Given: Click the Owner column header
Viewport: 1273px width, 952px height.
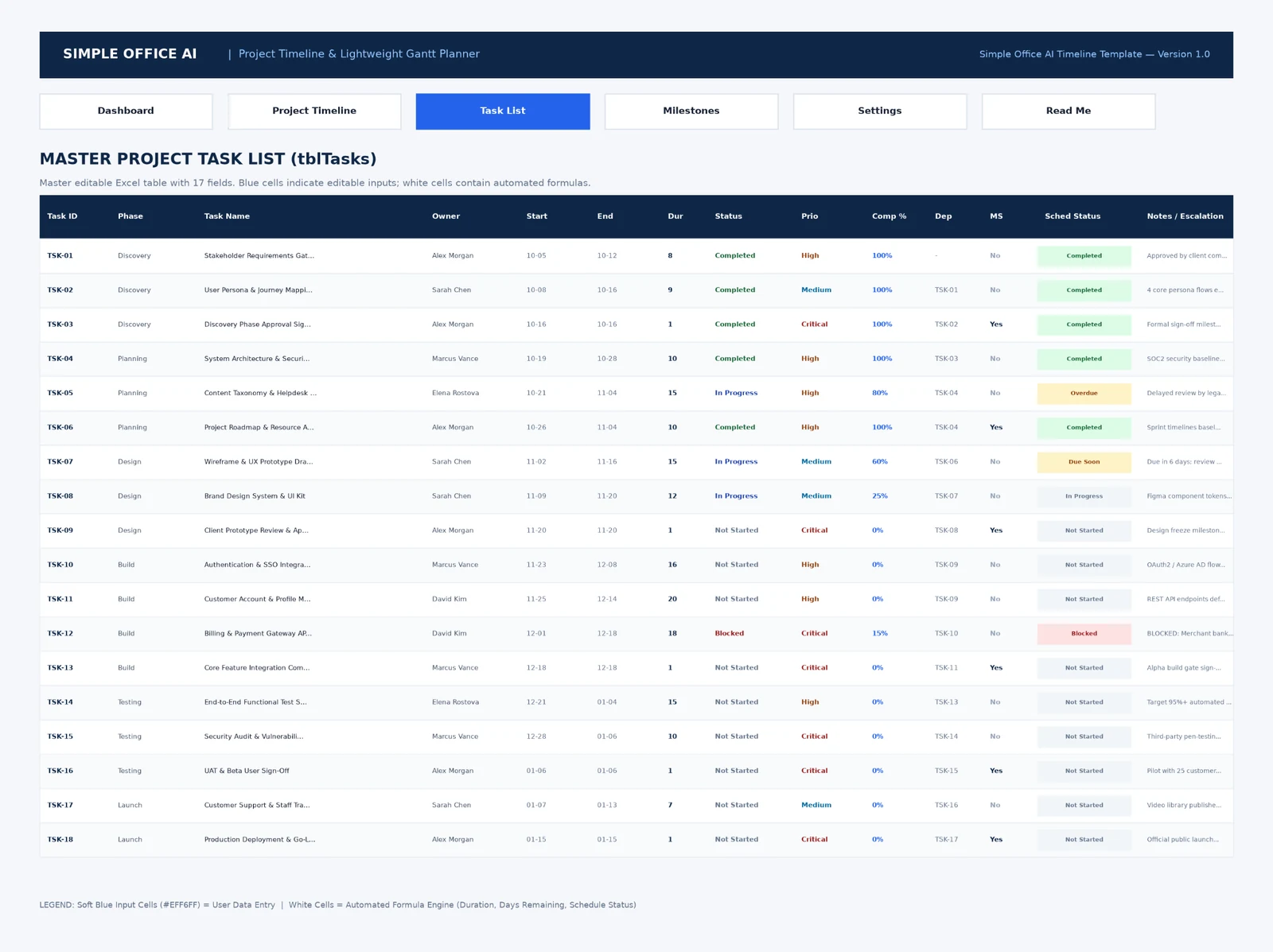Looking at the screenshot, I should (446, 216).
